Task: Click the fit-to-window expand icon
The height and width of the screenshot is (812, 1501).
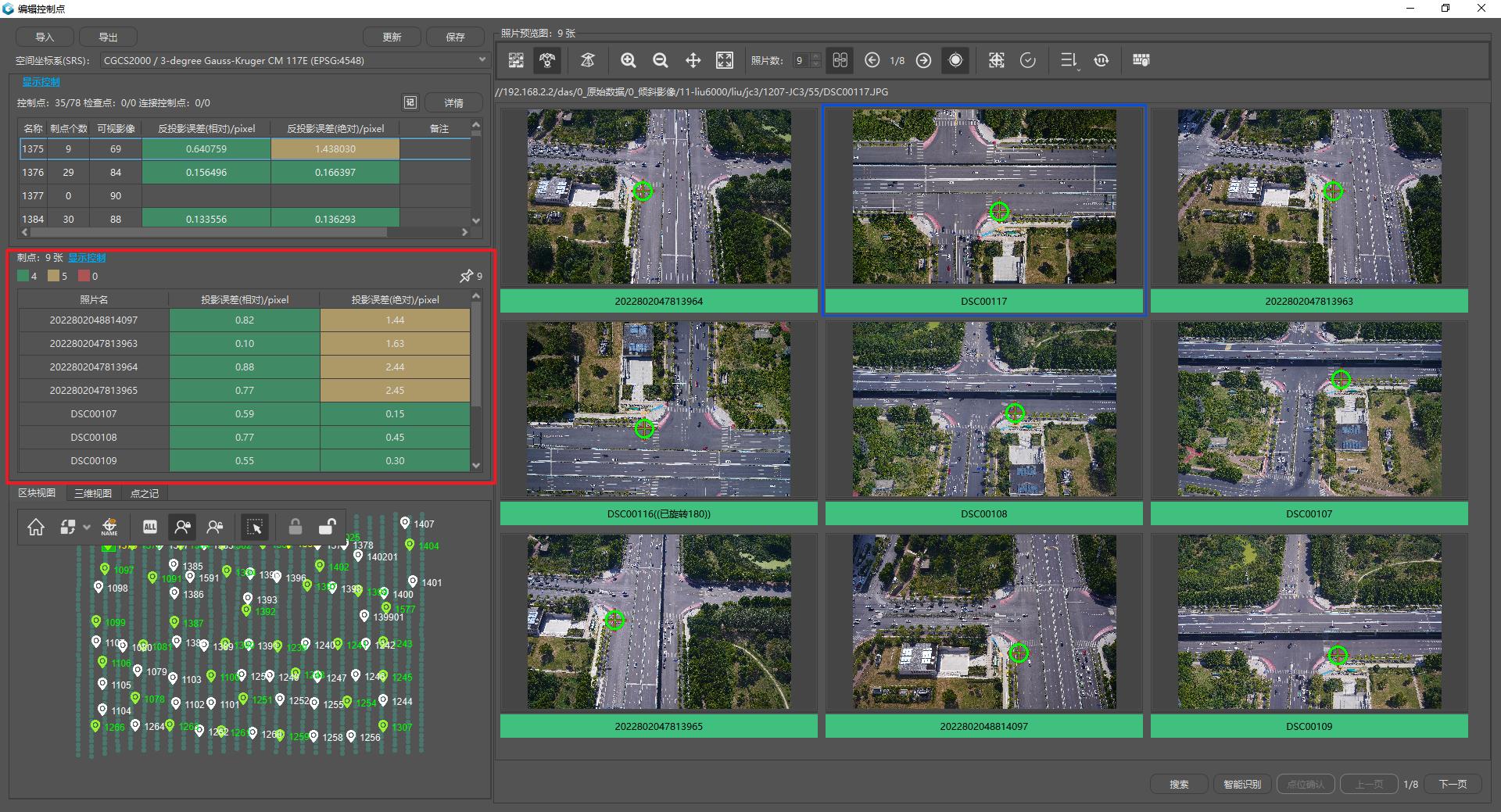Action: tap(725, 60)
